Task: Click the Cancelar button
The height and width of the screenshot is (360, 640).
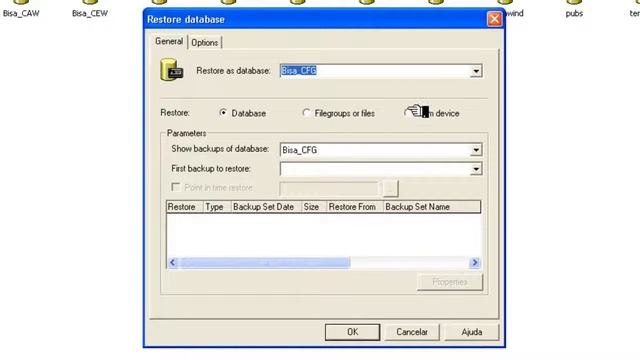Action: pos(412,332)
